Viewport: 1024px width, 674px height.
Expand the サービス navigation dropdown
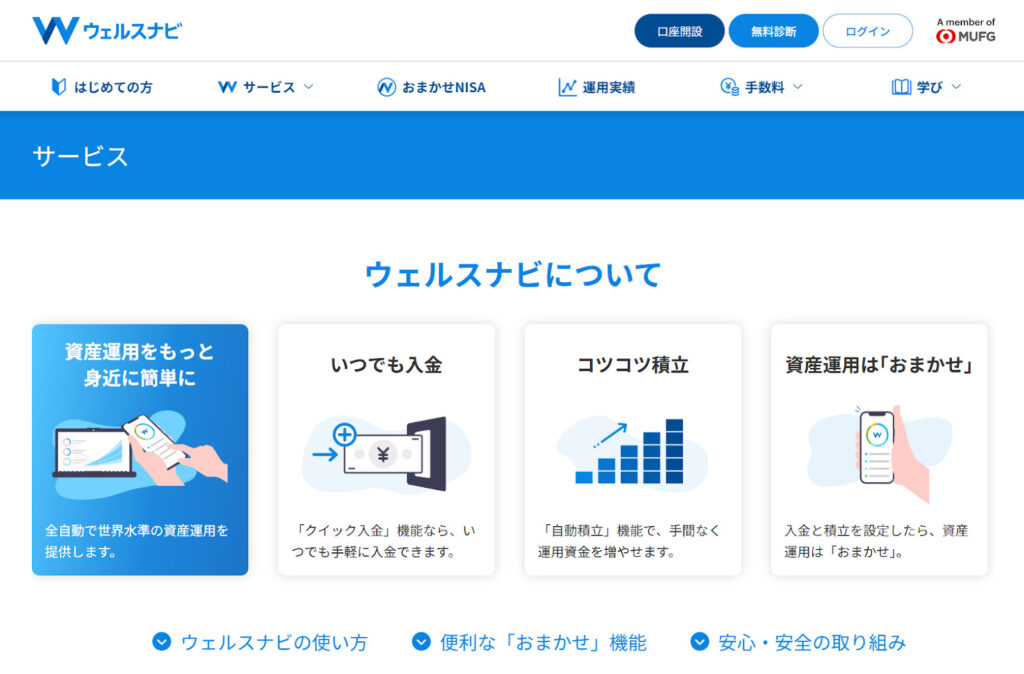[309, 87]
